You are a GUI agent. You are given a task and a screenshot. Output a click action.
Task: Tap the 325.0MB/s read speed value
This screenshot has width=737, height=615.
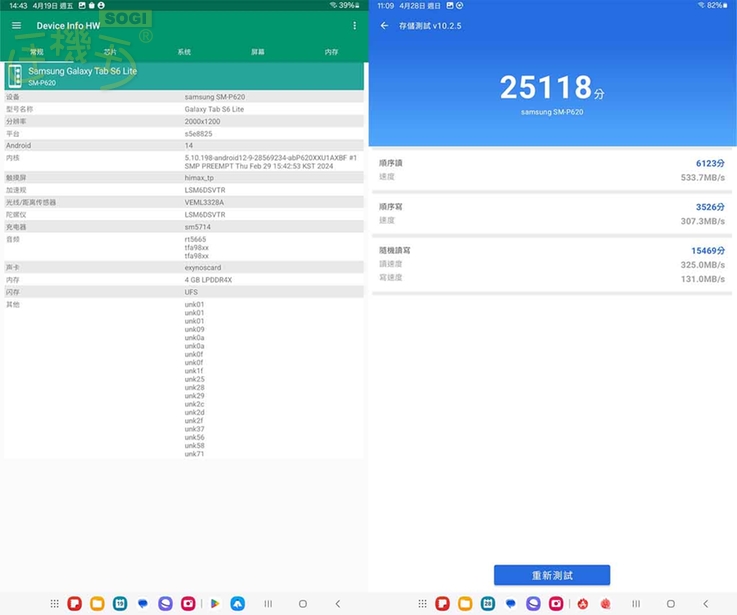point(703,265)
